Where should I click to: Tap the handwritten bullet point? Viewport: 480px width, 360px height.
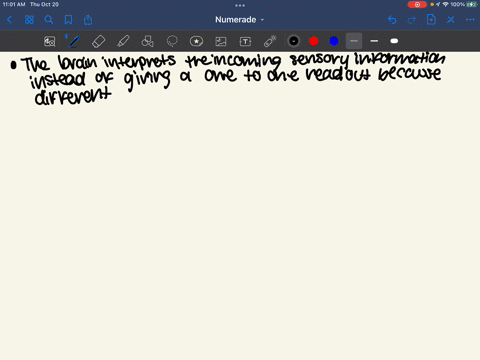tap(13, 65)
